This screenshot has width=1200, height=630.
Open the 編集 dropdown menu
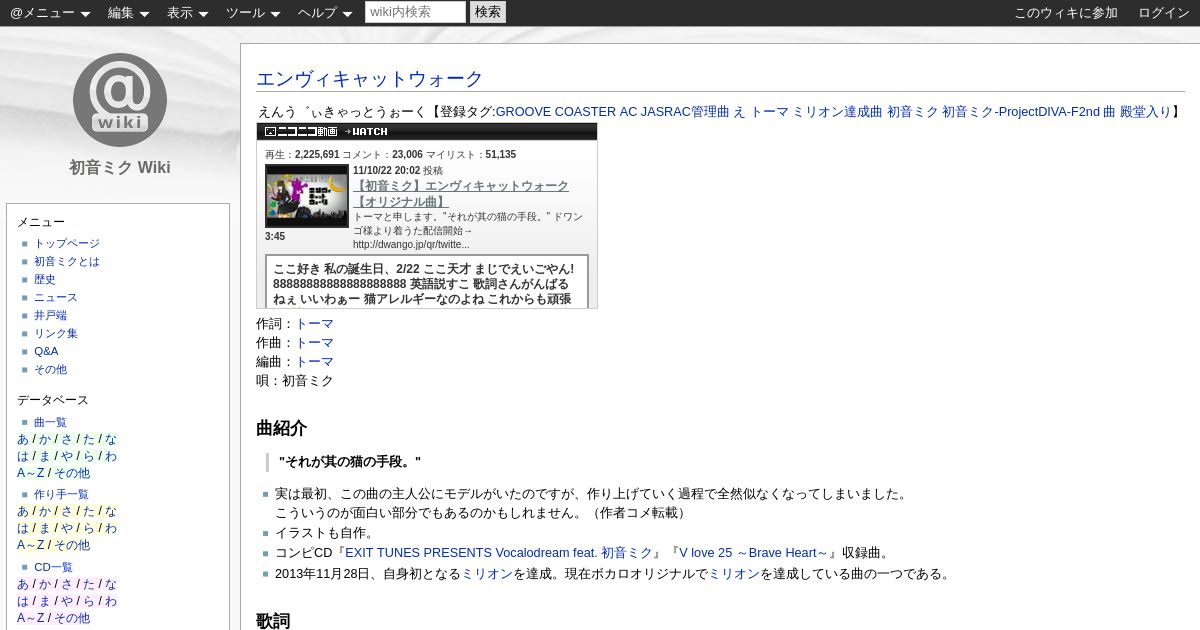(129, 13)
